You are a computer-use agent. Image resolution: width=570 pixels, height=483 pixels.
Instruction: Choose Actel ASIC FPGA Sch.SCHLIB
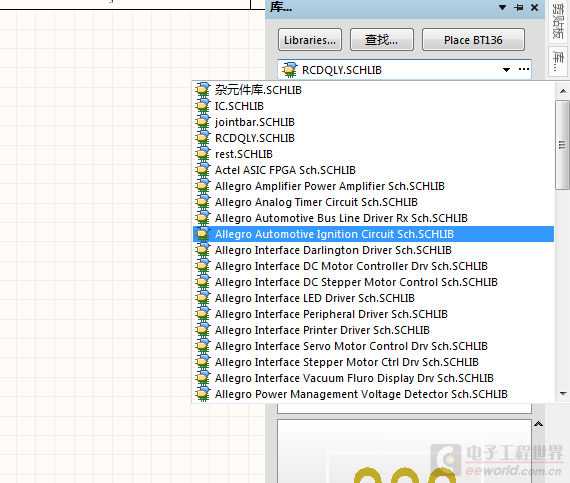click(373, 170)
